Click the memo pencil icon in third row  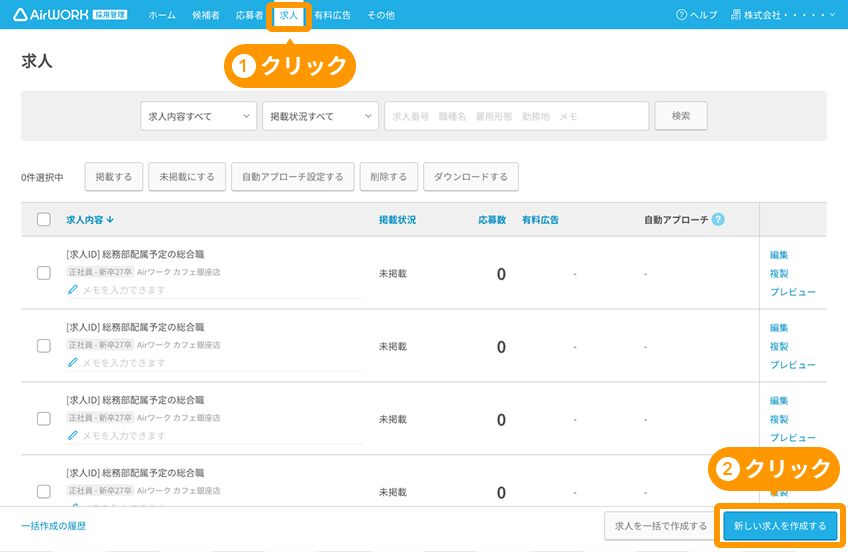coord(72,435)
